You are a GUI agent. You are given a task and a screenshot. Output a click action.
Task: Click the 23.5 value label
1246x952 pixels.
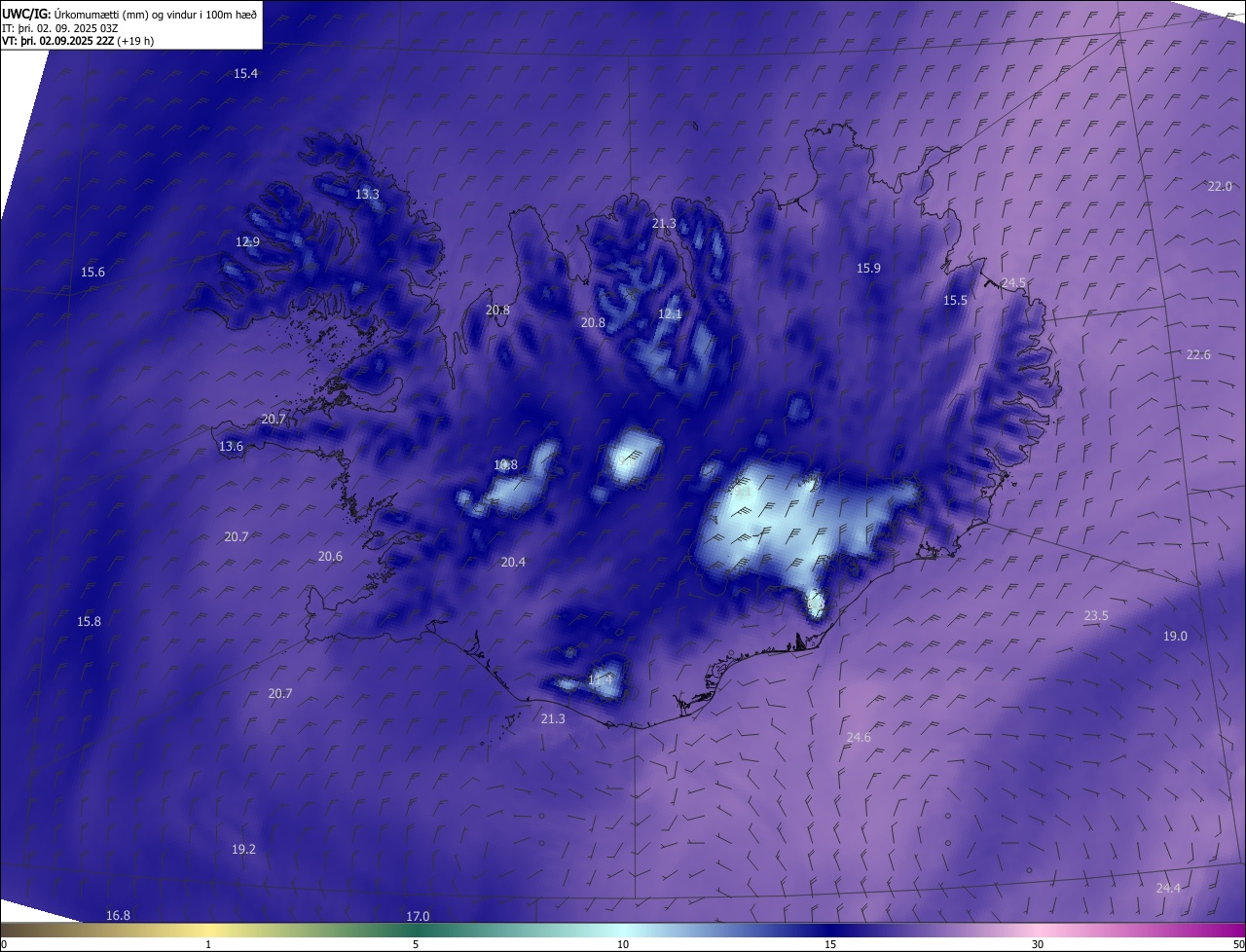click(x=1096, y=616)
